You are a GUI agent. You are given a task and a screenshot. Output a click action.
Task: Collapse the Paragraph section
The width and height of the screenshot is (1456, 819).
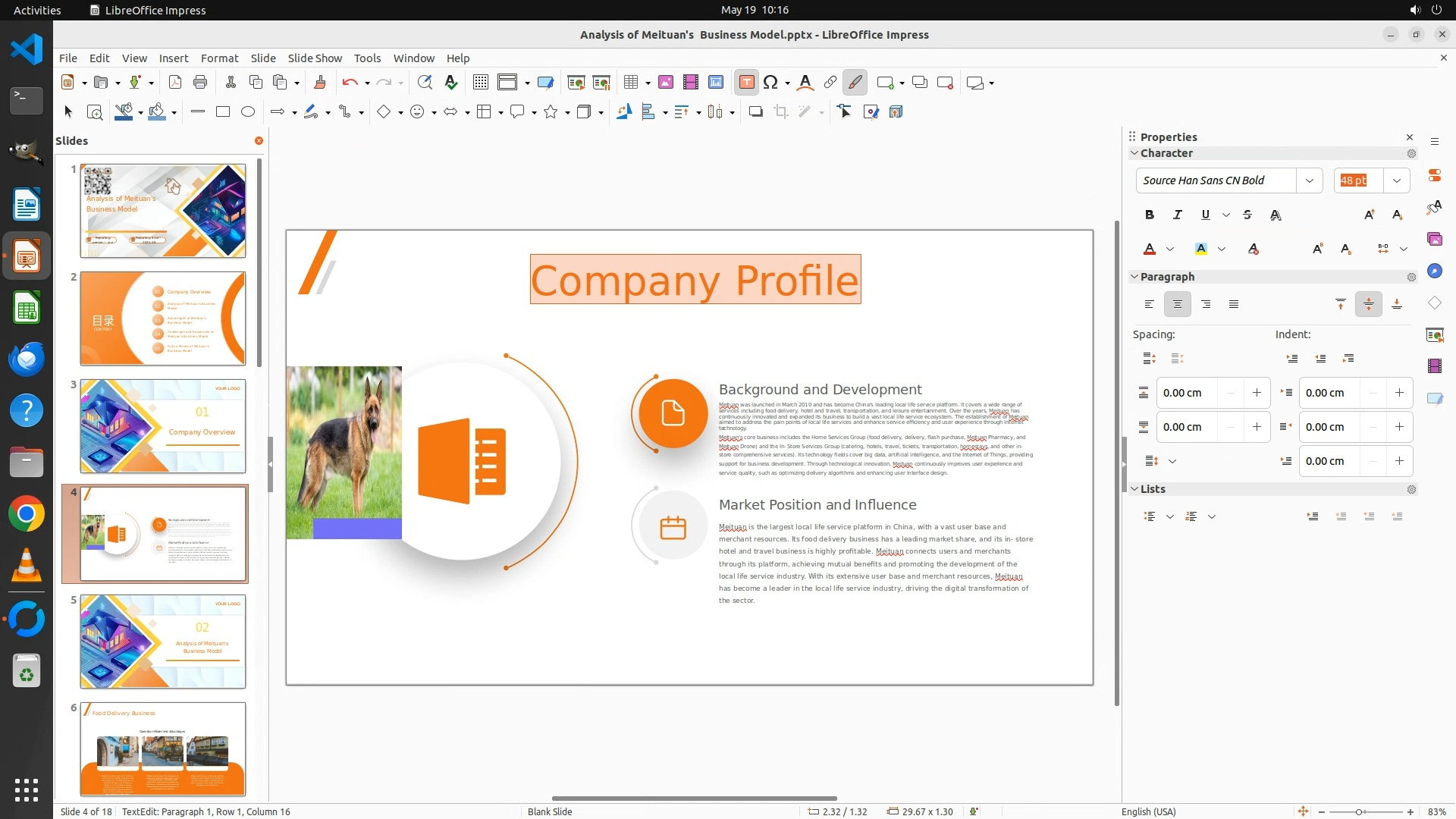1135,277
